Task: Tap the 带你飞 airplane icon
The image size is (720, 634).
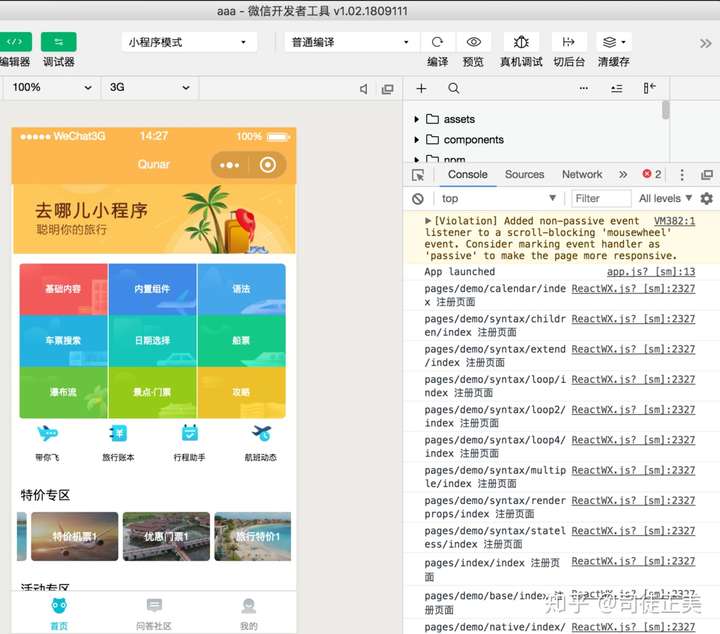Action: (47, 433)
